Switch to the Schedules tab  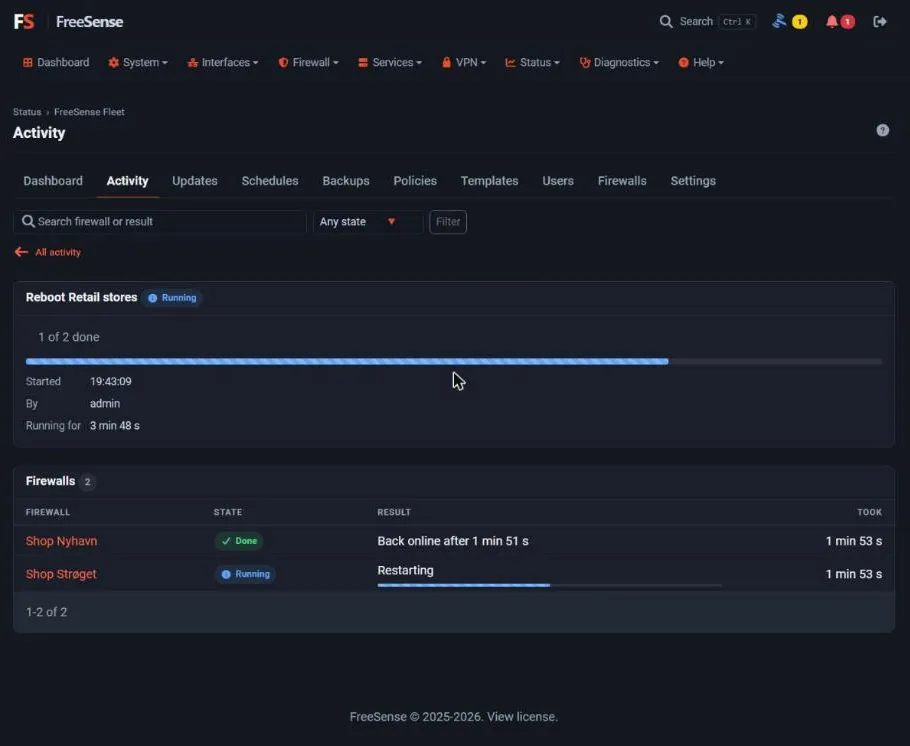[270, 181]
